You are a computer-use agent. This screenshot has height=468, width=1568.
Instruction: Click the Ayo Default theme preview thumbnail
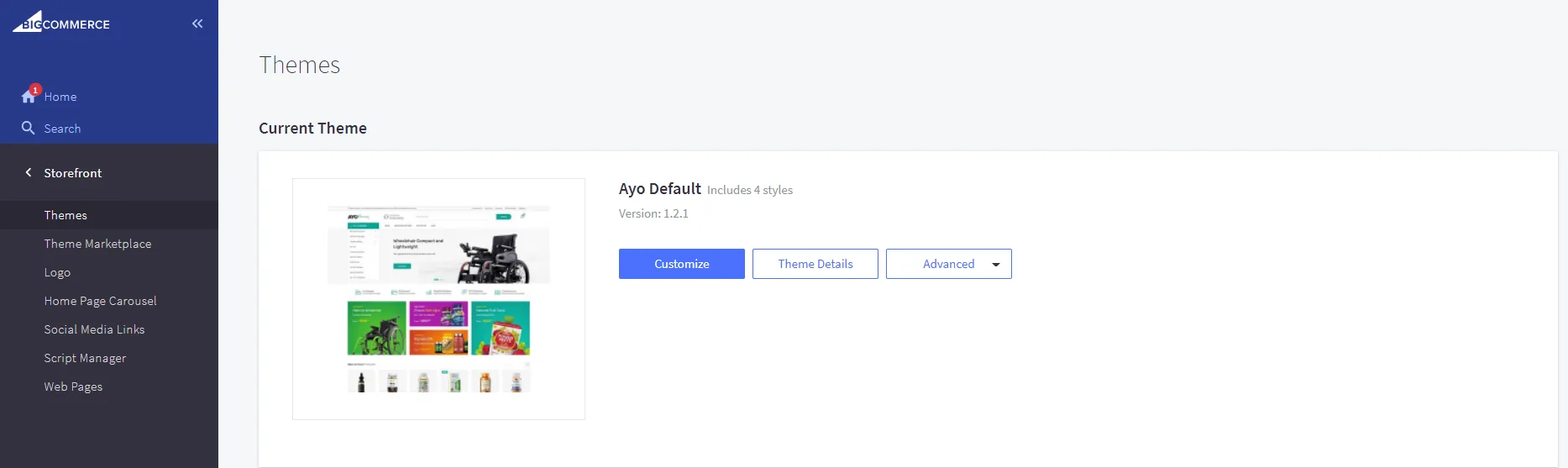click(x=438, y=298)
